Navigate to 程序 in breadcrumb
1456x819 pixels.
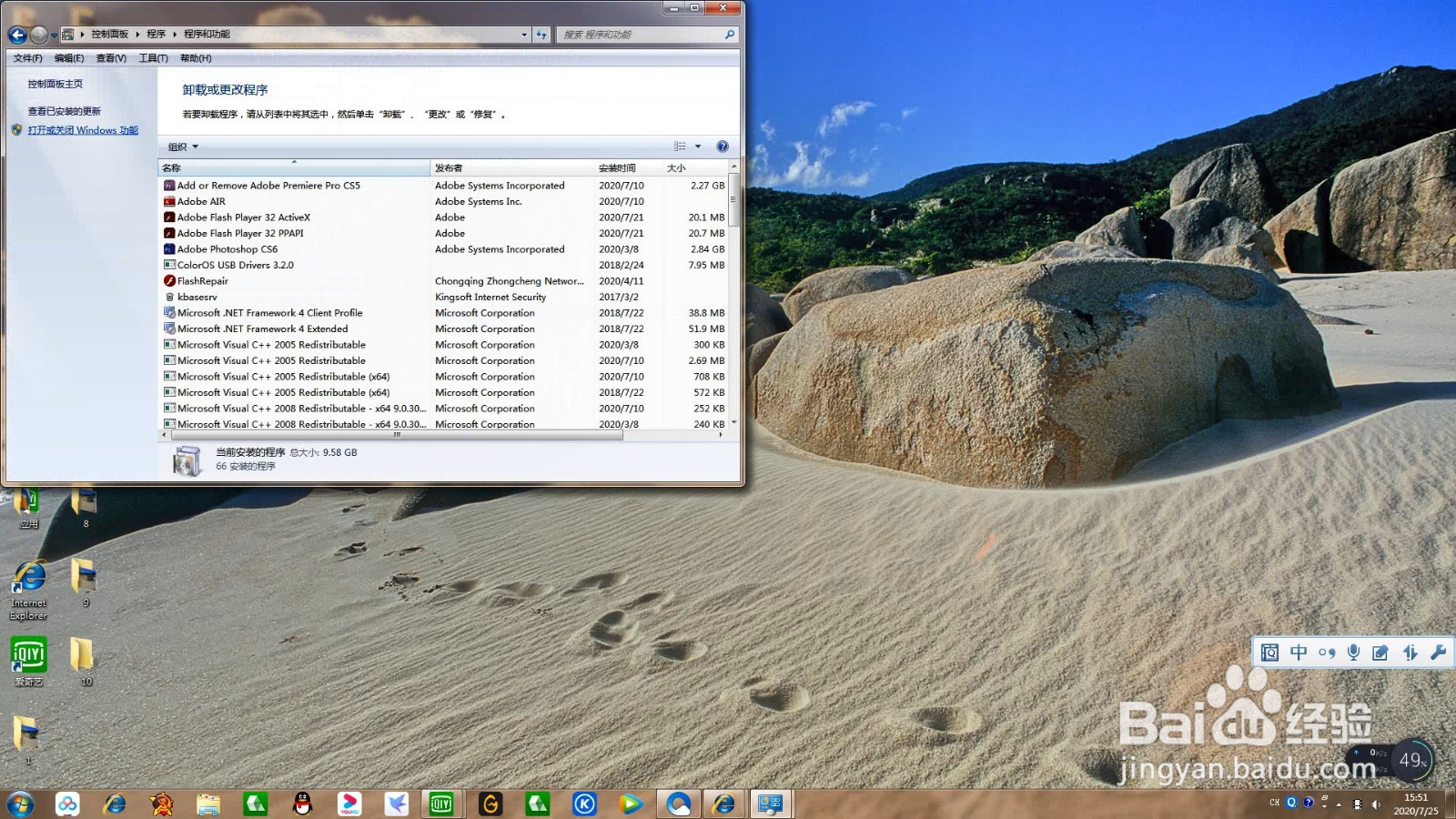157,35
